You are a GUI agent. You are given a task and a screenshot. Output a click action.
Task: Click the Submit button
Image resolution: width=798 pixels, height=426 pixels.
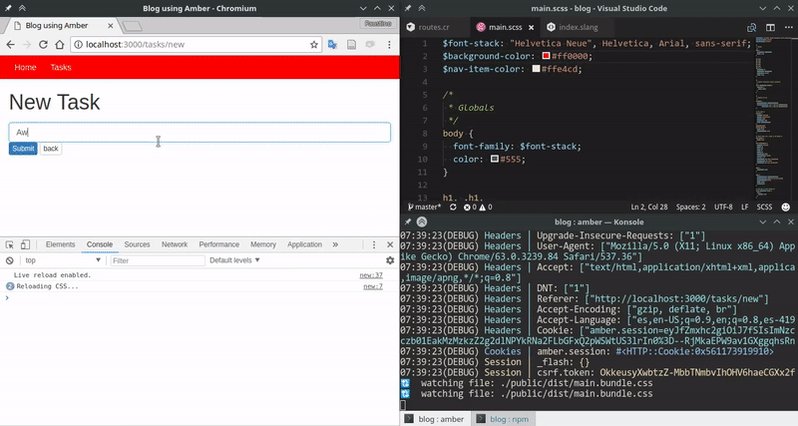[23, 149]
